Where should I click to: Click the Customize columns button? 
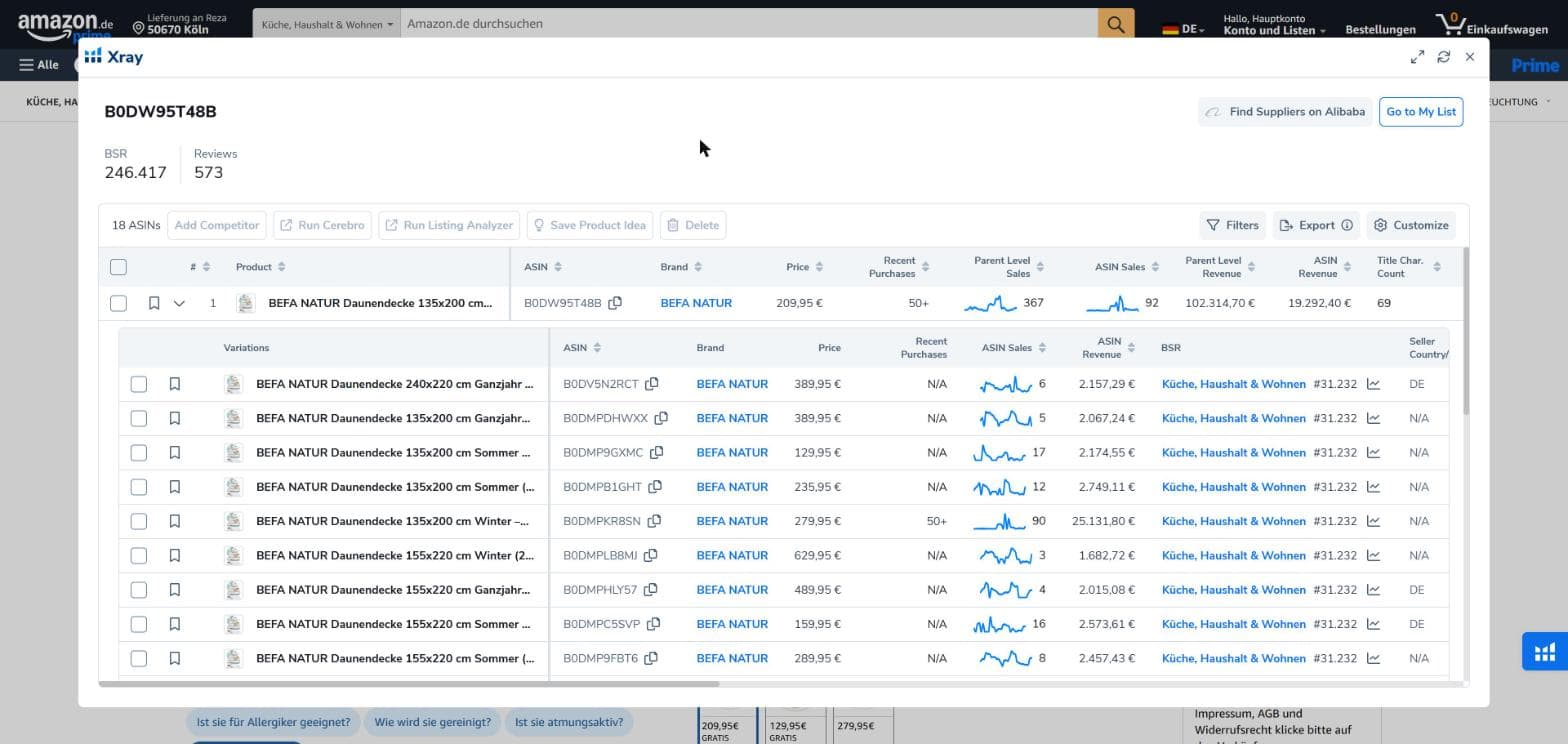click(x=1411, y=225)
